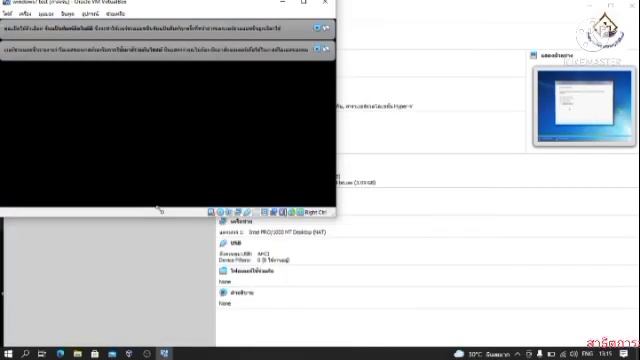
Task: Open Task View from taskbar
Action: (42, 354)
